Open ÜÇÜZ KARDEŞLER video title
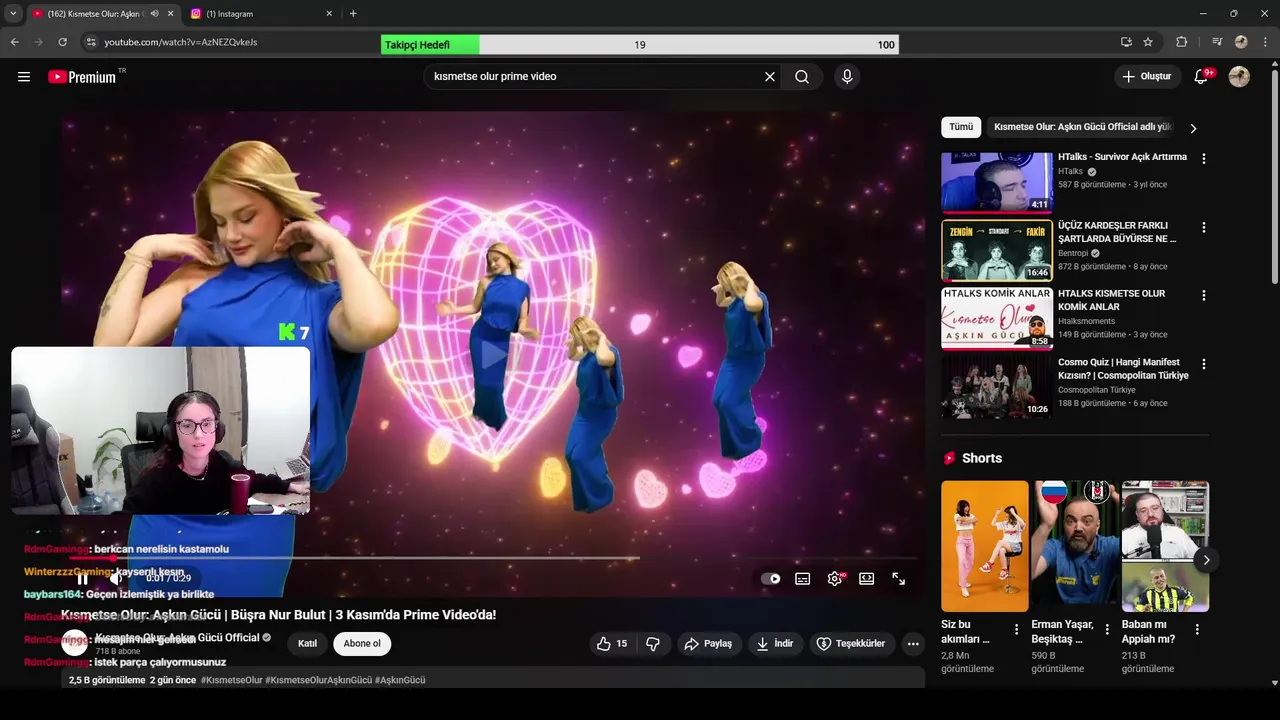Image resolution: width=1280 pixels, height=720 pixels. coord(1117,232)
